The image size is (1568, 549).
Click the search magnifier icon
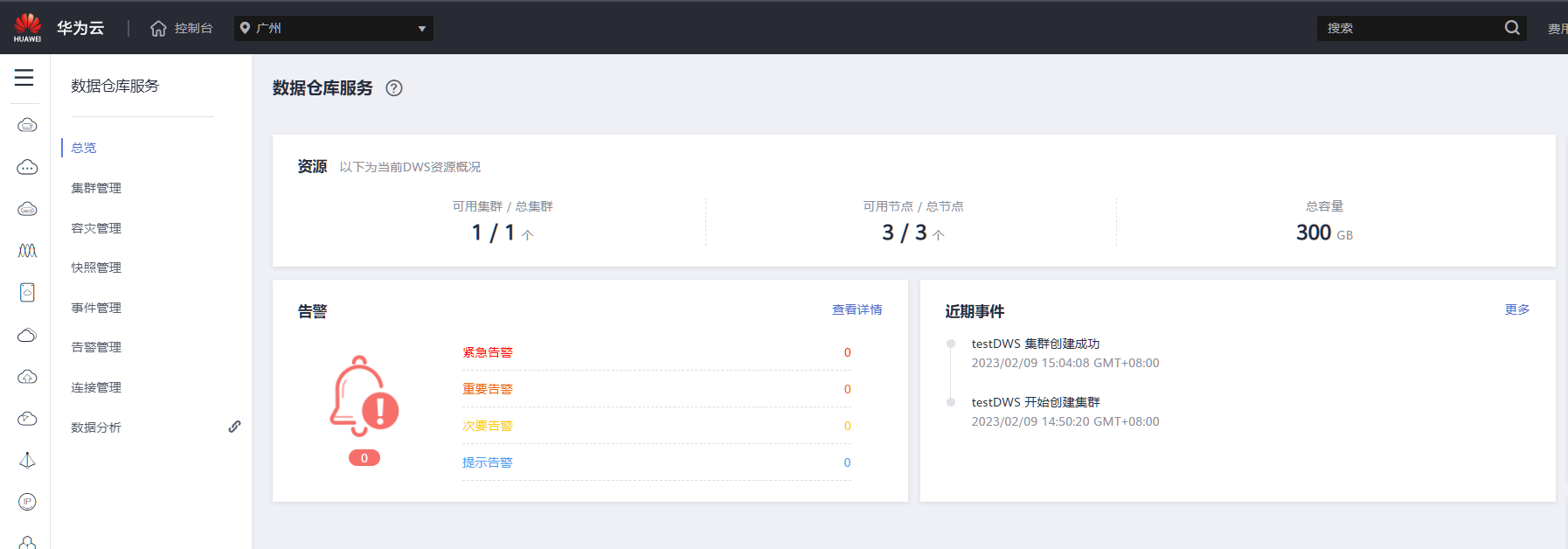point(1512,28)
